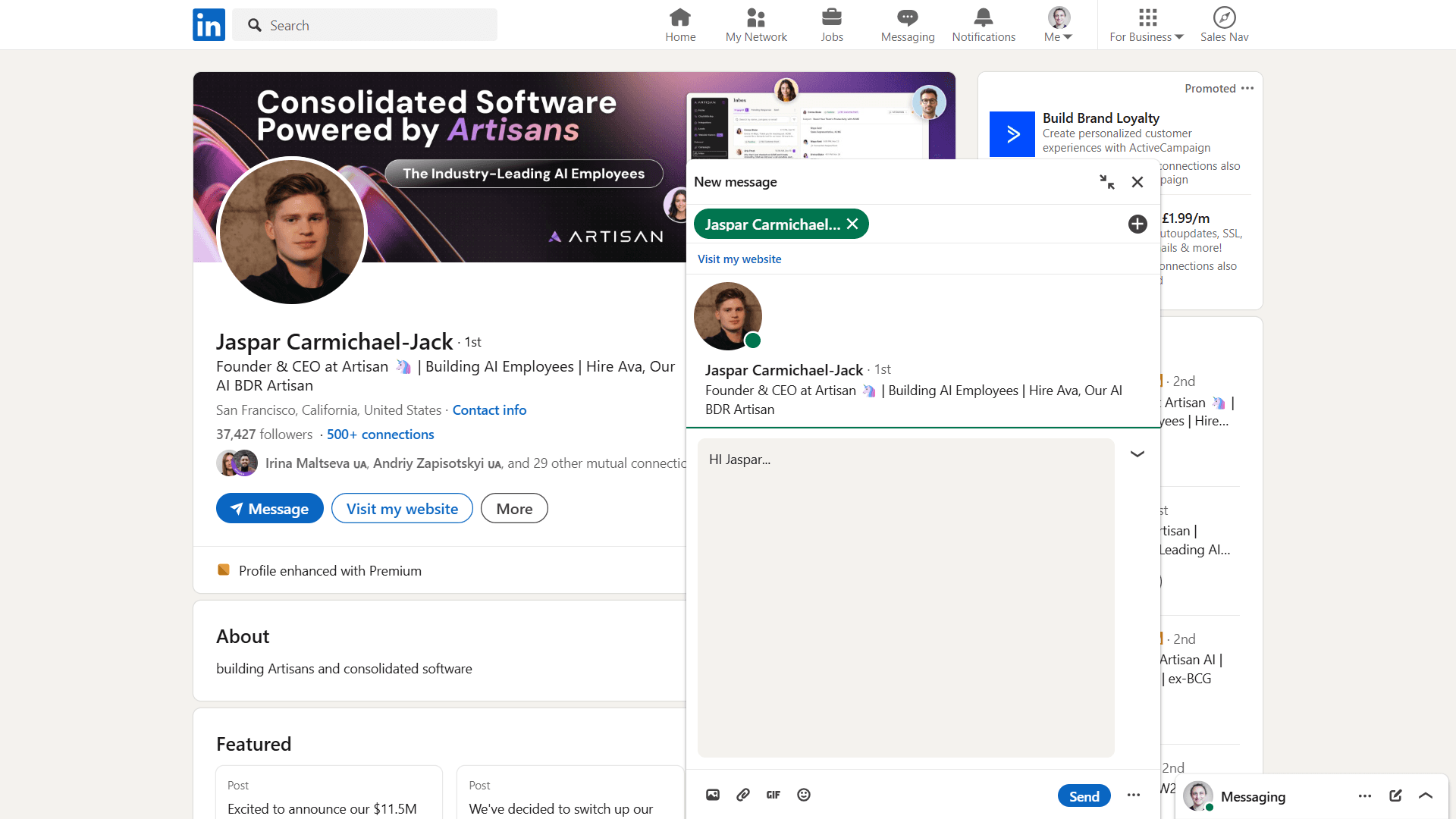Open the Me dropdown menu
This screenshot has width=1456, height=819.
tap(1058, 24)
